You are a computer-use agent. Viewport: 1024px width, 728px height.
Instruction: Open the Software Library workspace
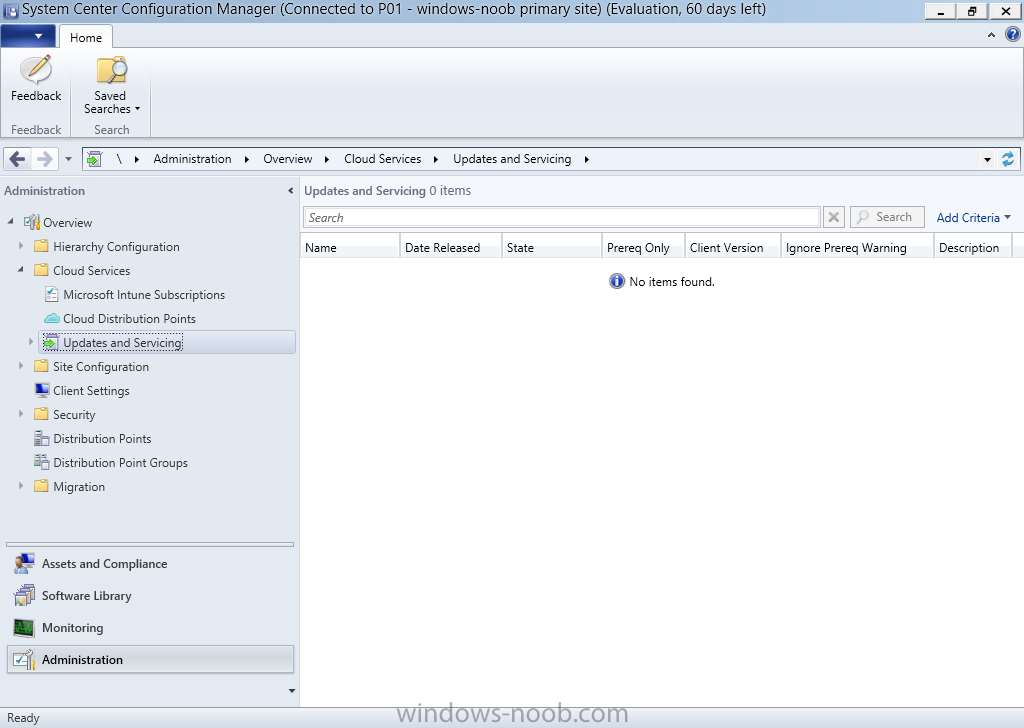[x=150, y=595]
